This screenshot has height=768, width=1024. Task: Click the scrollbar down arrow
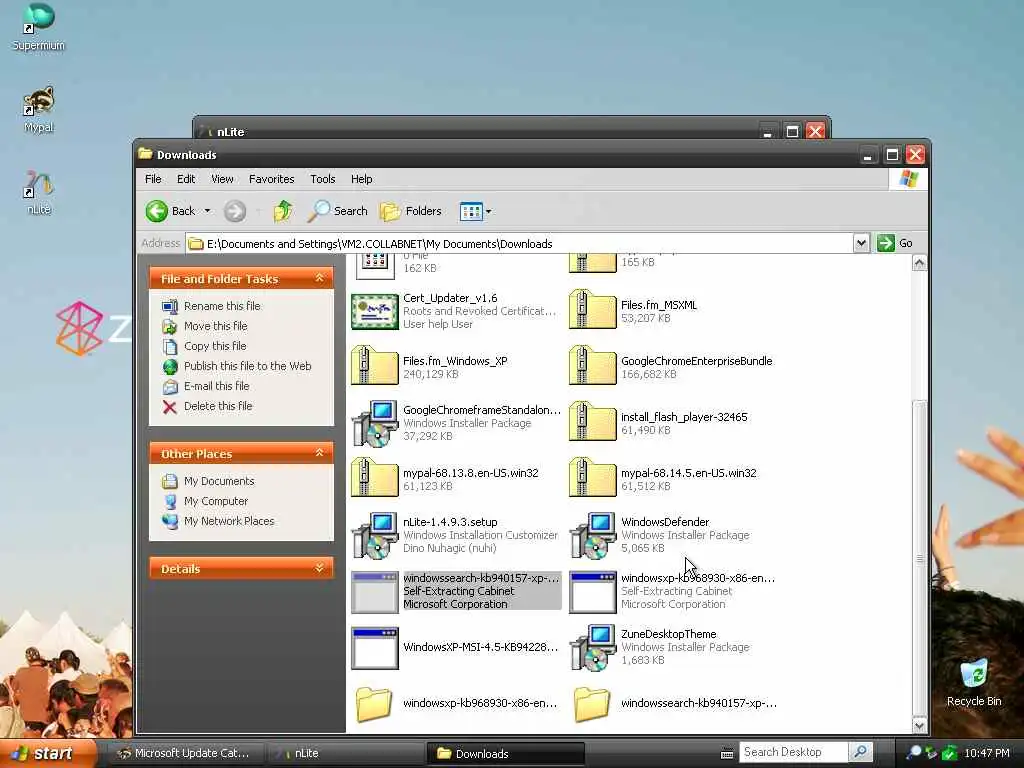click(x=919, y=725)
